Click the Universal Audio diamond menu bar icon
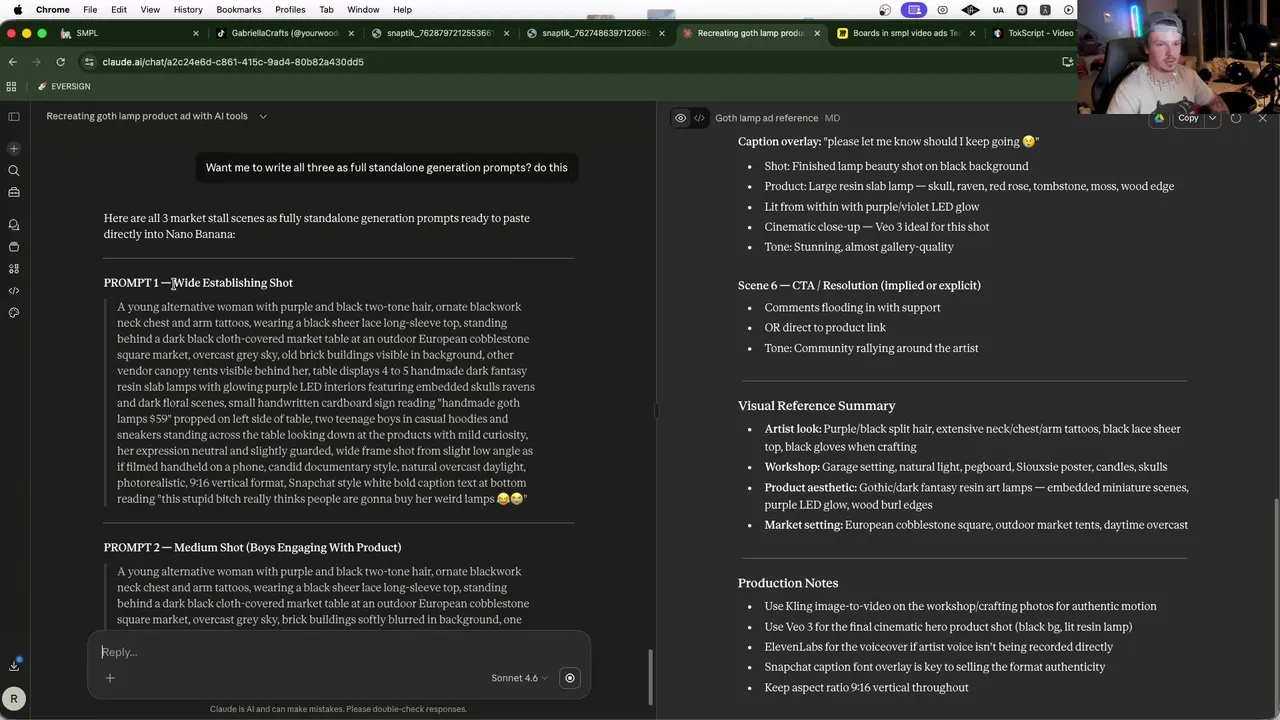1280x720 pixels. (970, 9)
